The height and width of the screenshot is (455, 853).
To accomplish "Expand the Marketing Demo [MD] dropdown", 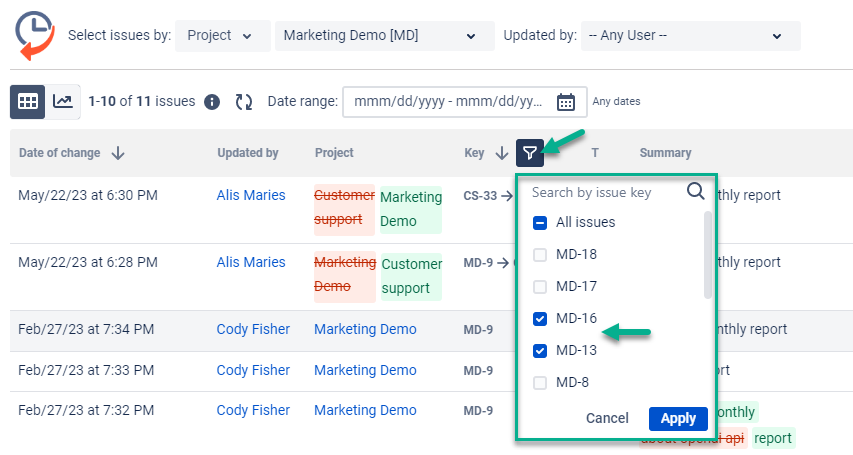I will tap(381, 36).
